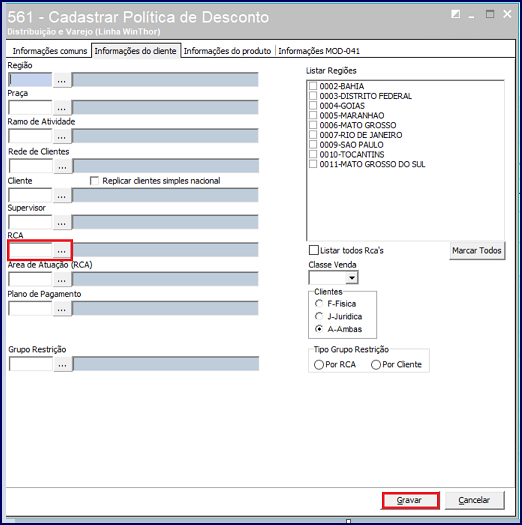The height and width of the screenshot is (525, 522).
Task: Select J-Juridica client type
Action: click(x=319, y=316)
